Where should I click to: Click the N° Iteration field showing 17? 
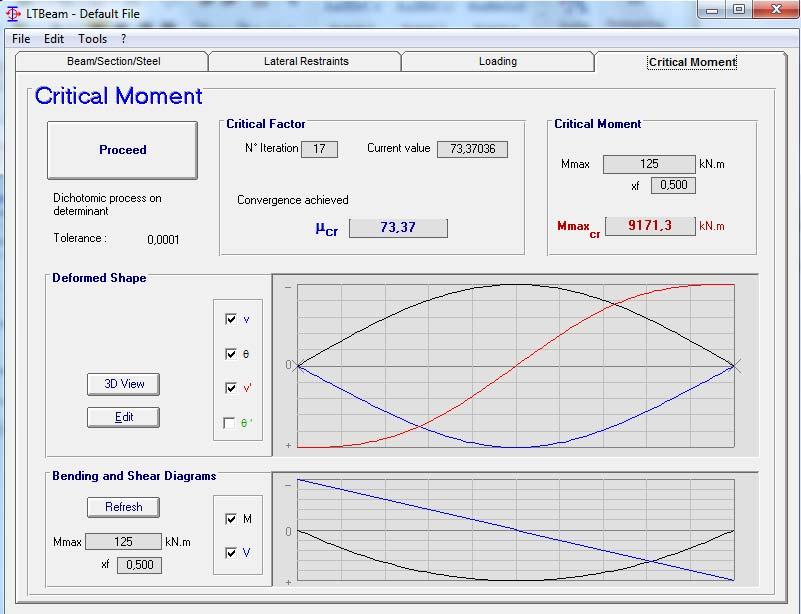tap(319, 149)
